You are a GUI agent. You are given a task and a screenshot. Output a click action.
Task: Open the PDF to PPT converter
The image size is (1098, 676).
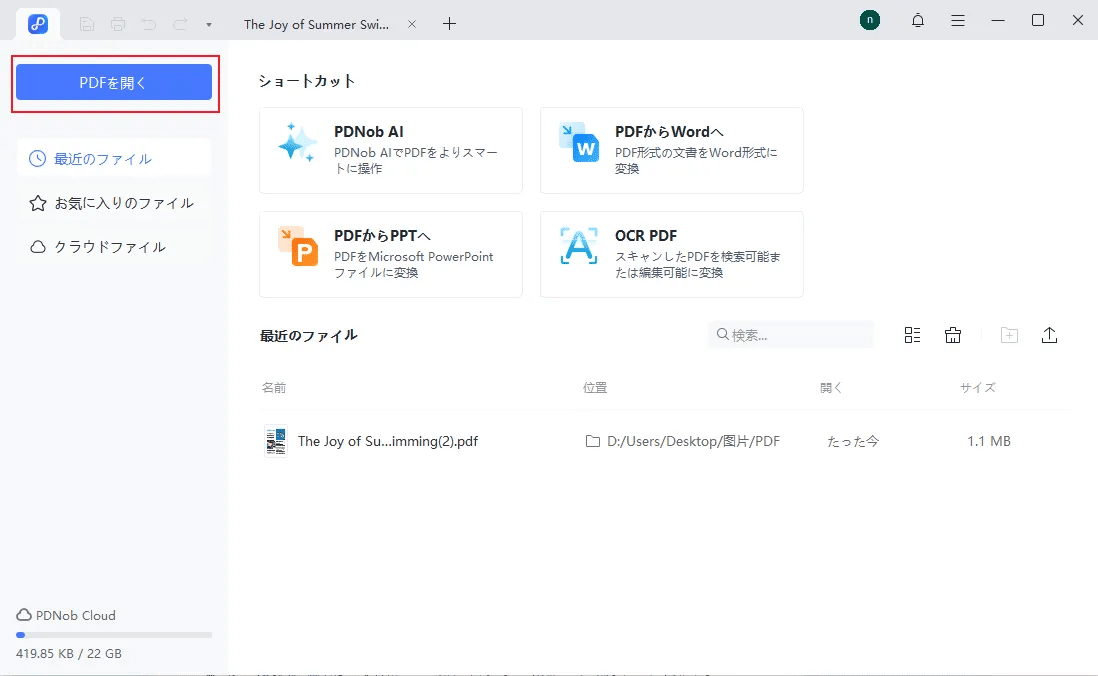coord(390,254)
